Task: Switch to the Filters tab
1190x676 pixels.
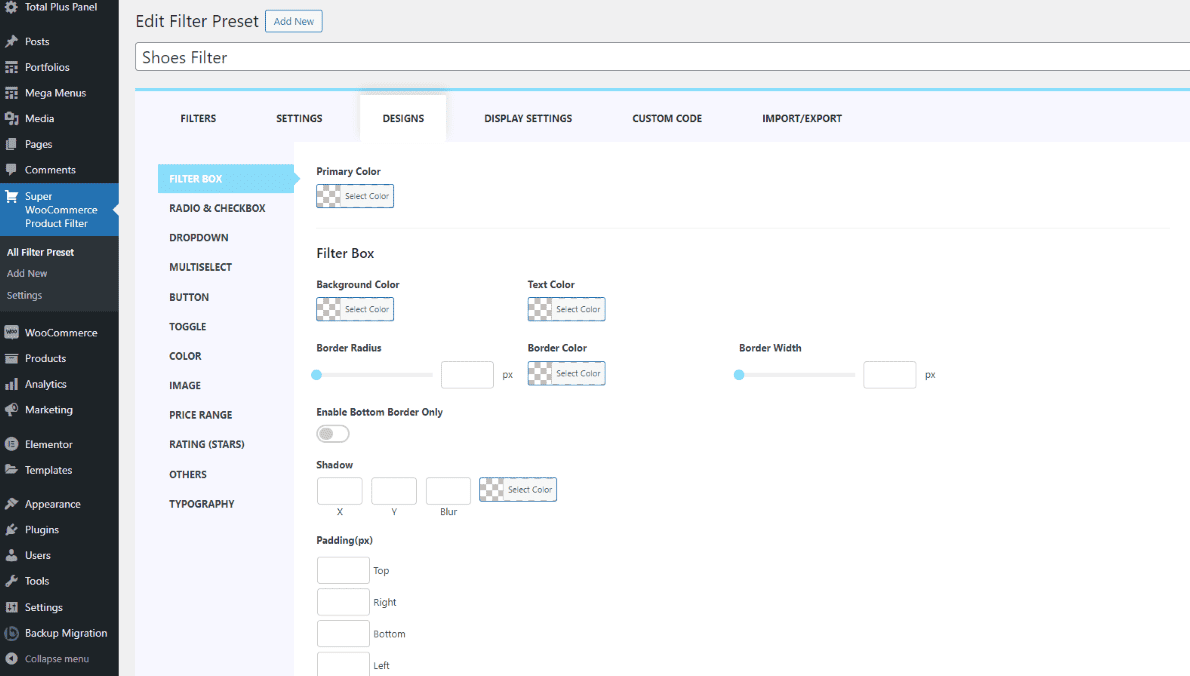Action: tap(198, 118)
